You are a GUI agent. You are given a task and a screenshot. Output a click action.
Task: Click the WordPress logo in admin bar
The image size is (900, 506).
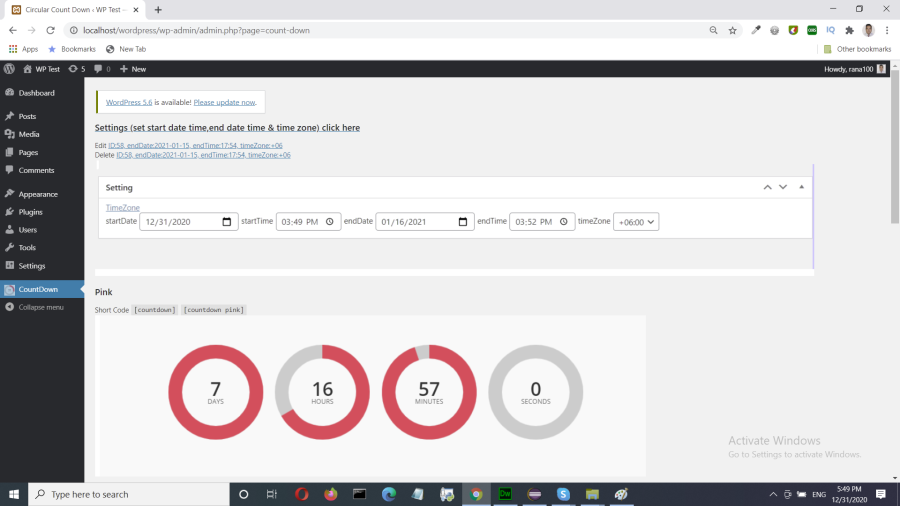coord(9,69)
